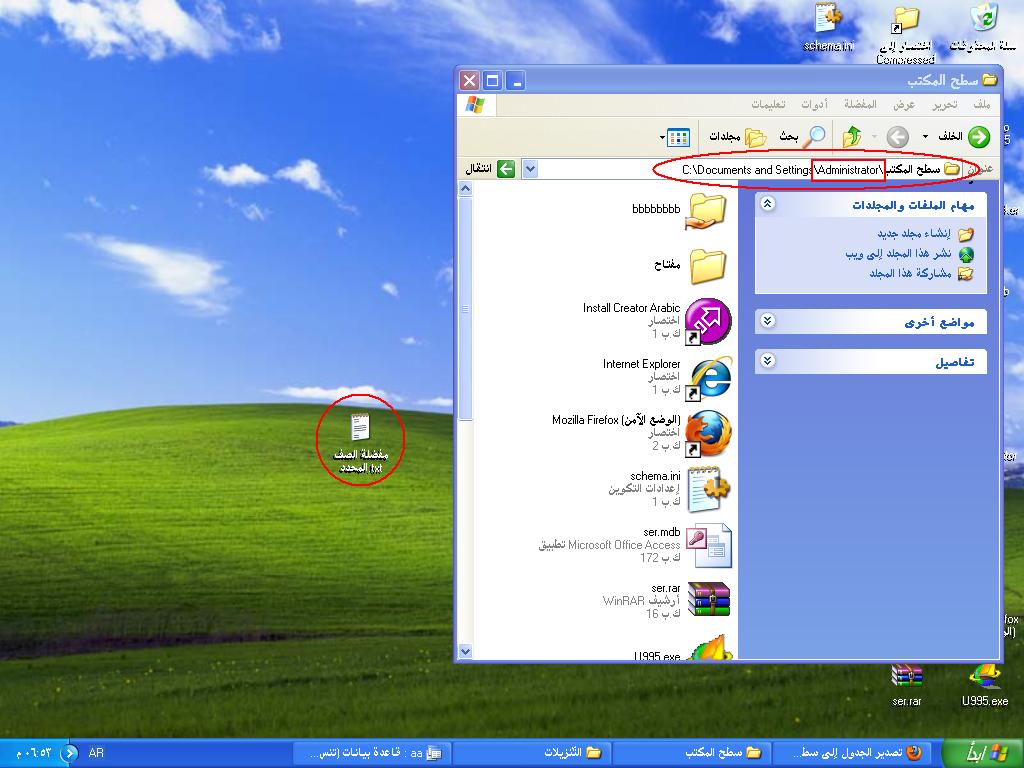1024x768 pixels.
Task: Open the File menu (ملف)
Action: pyautogui.click(x=982, y=104)
